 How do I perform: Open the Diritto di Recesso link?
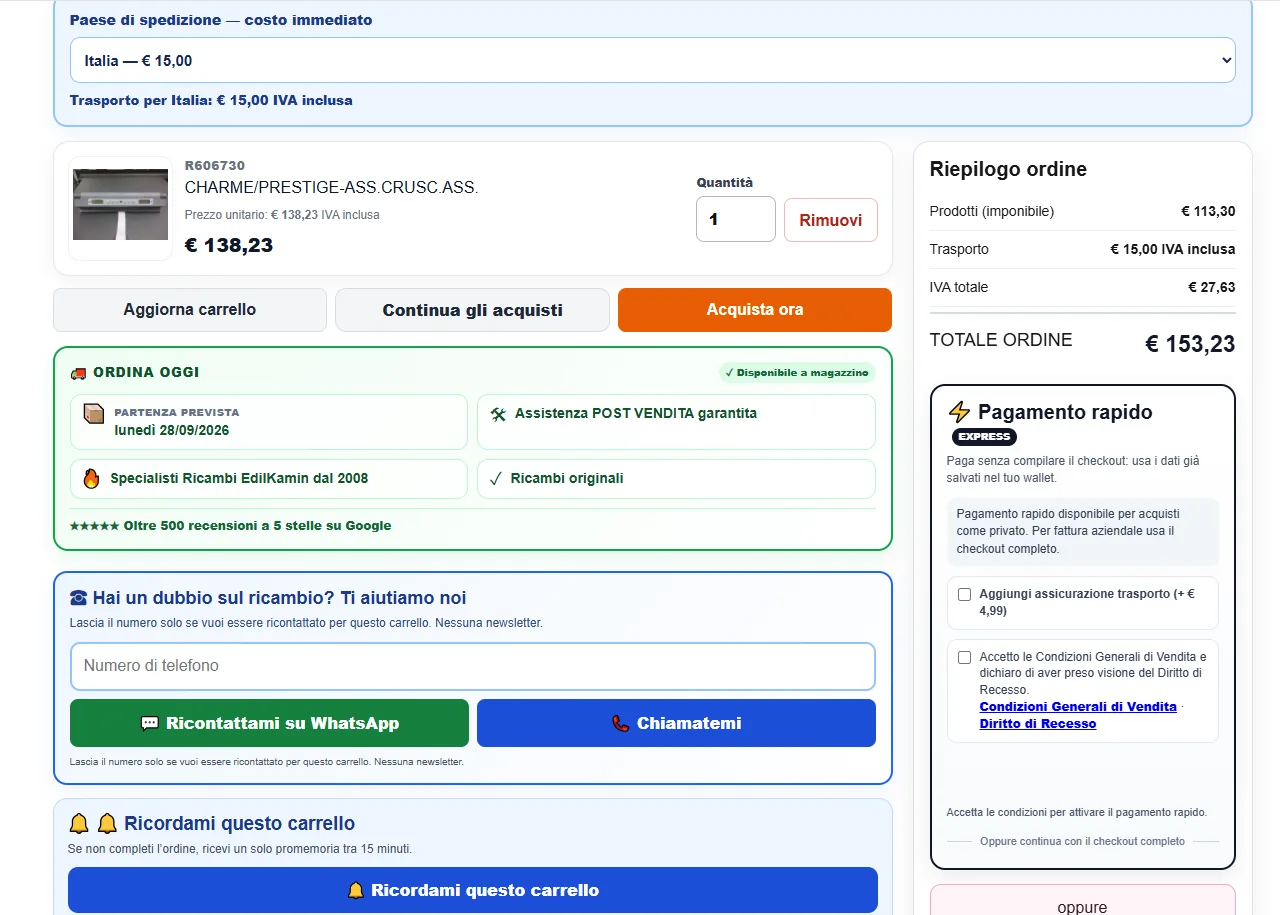(1038, 723)
